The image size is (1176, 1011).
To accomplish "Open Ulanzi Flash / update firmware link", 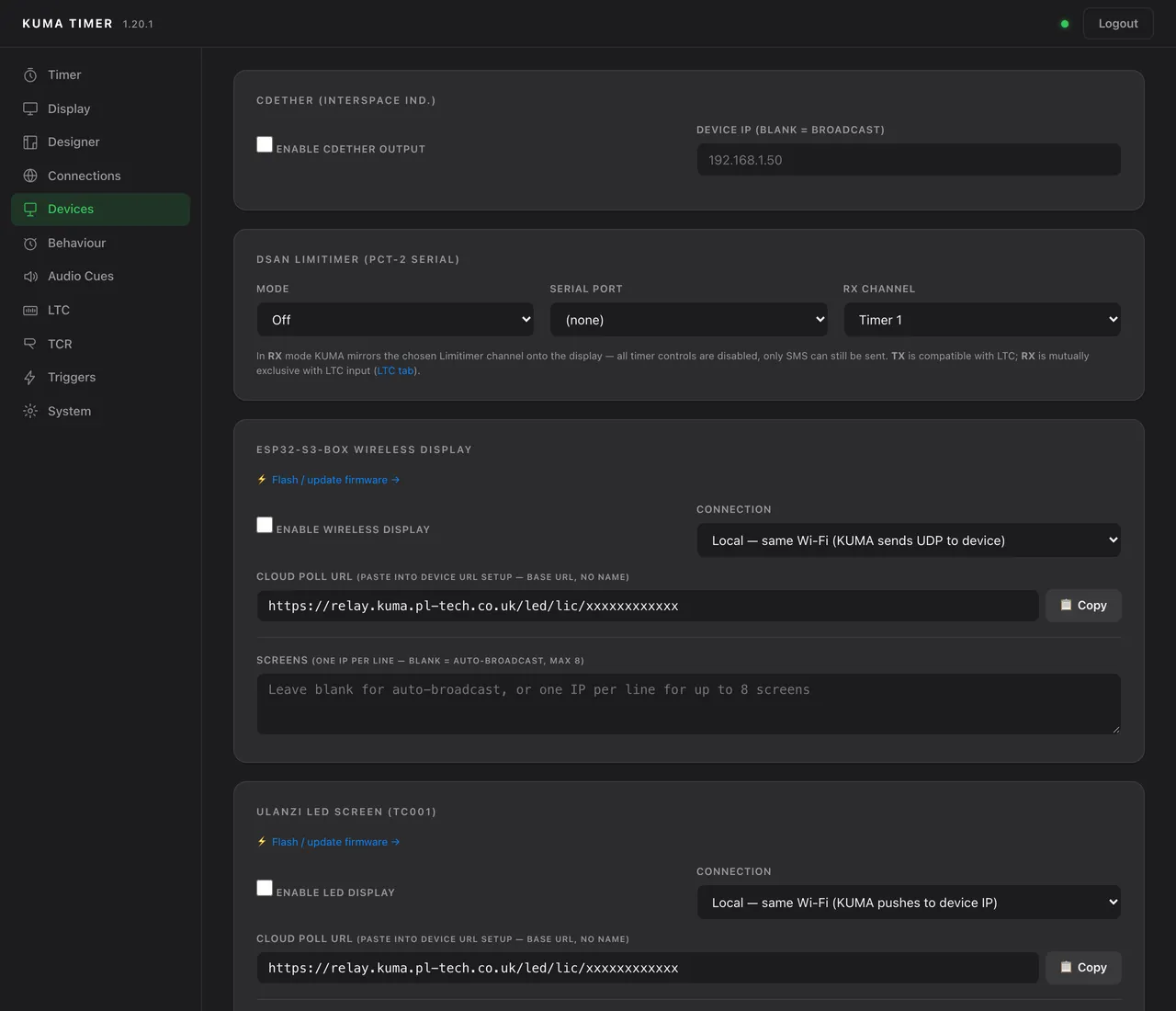I will pos(335,842).
